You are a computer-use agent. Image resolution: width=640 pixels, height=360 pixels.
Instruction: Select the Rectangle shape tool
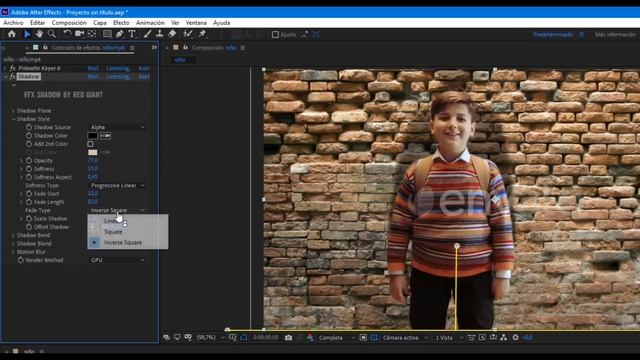pos(107,34)
